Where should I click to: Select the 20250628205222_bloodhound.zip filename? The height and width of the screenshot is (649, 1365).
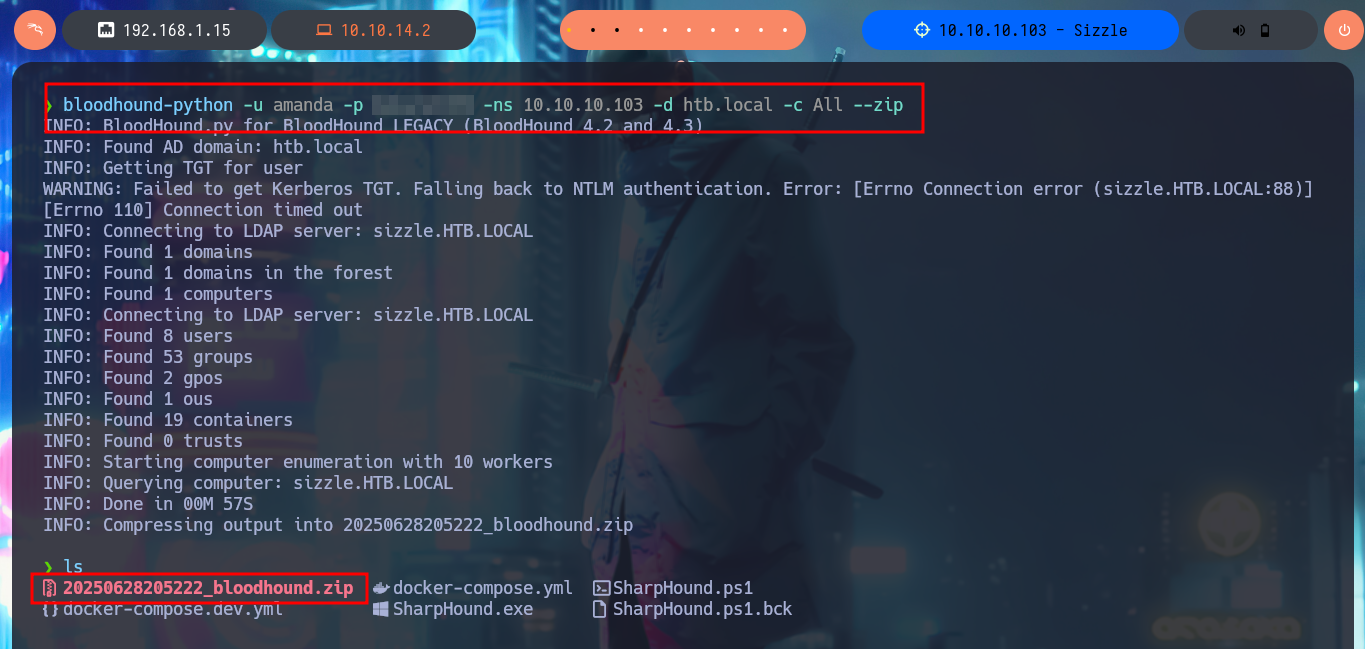208,588
